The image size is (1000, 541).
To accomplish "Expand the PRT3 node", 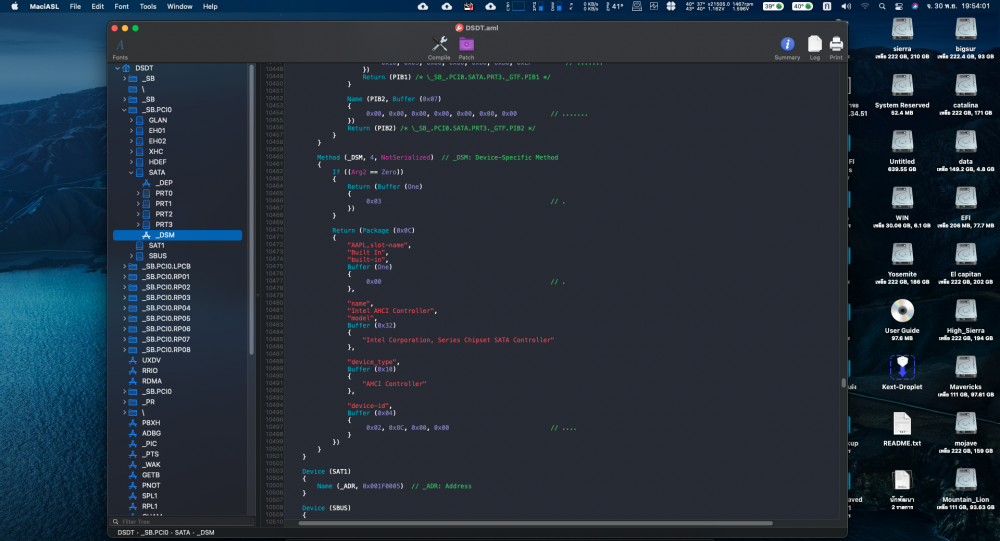I will click(138, 225).
